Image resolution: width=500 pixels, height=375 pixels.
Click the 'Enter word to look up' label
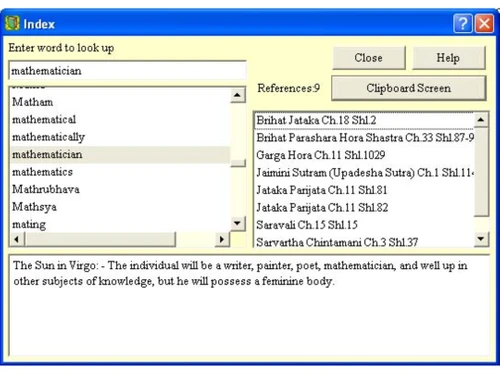tap(61, 48)
